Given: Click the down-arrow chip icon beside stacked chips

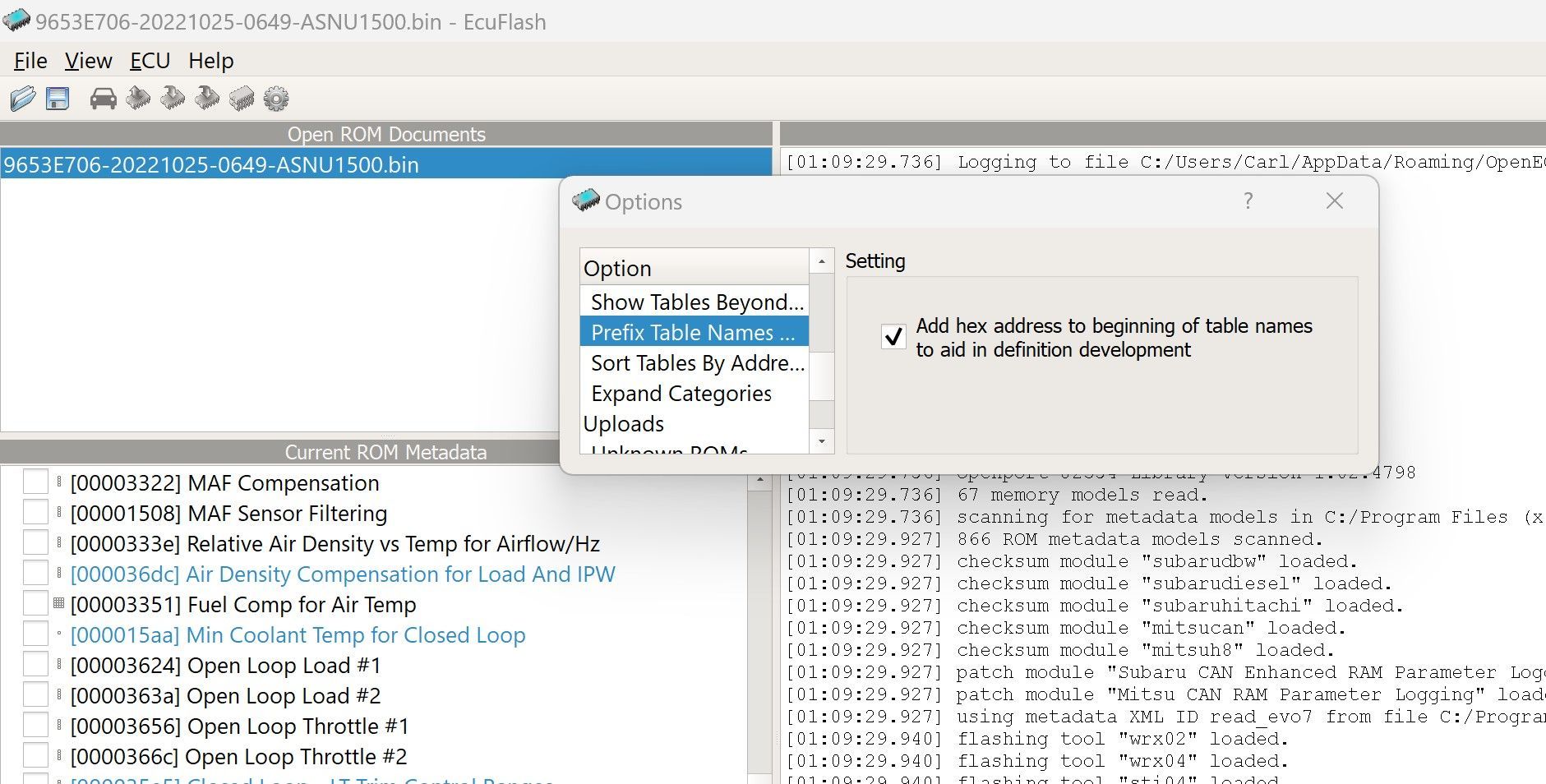Looking at the screenshot, I should click(x=207, y=99).
